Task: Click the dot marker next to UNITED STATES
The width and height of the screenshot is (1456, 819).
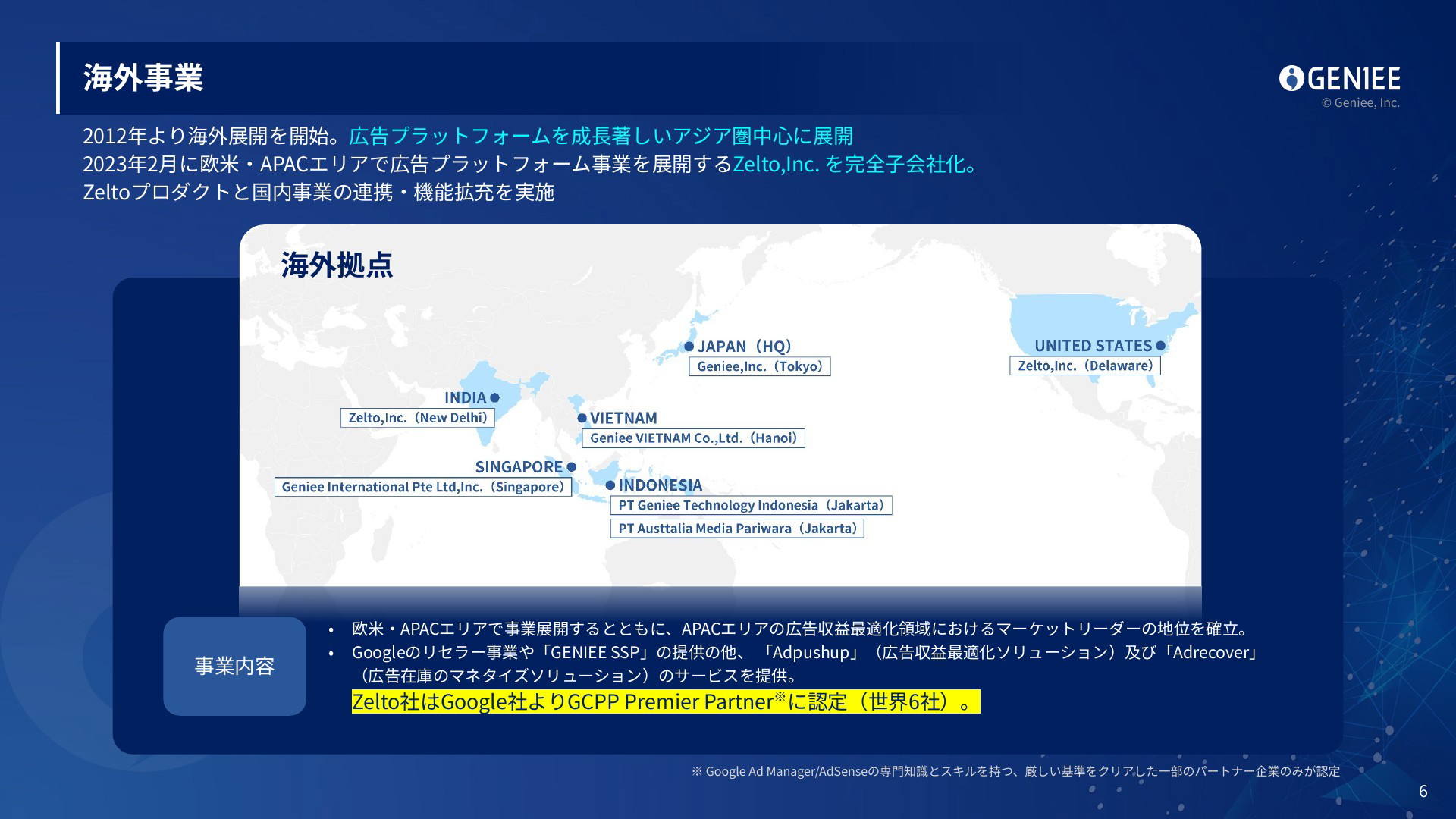Action: (1160, 346)
